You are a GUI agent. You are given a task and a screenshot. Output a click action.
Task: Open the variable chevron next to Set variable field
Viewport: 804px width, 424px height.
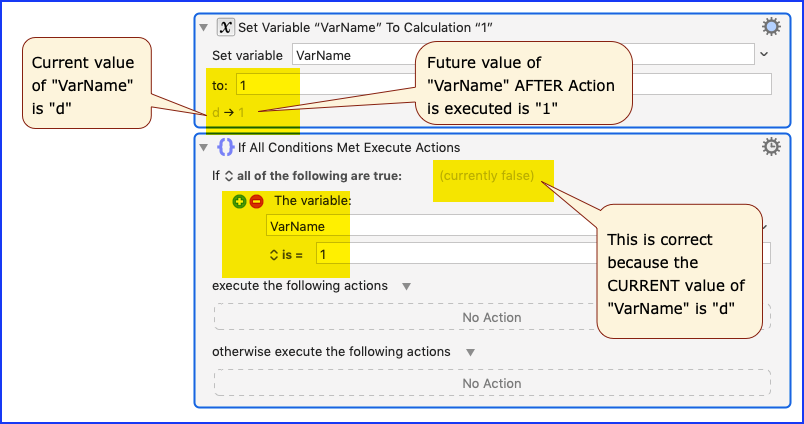764,54
